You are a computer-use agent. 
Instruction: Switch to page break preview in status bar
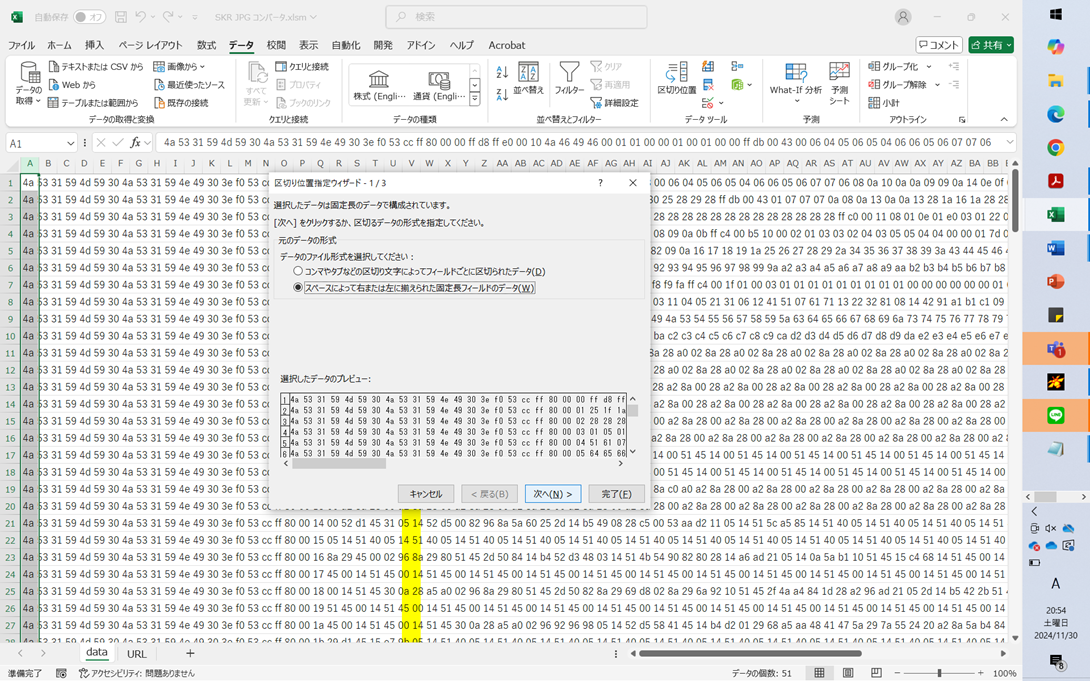pos(877,673)
